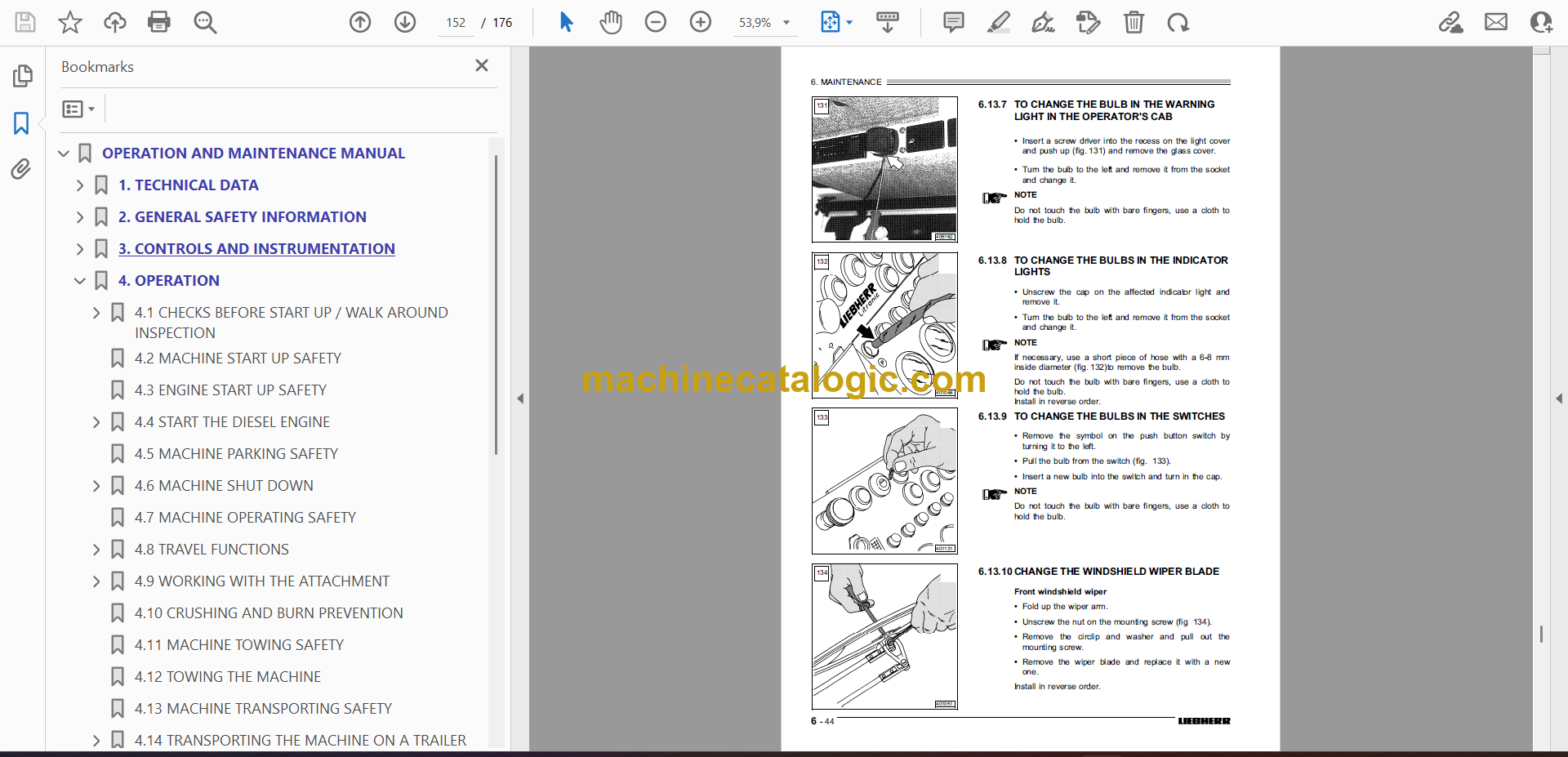The width and height of the screenshot is (1568, 757).
Task: Go to 4.12 Towing the Machine
Action: tap(228, 677)
